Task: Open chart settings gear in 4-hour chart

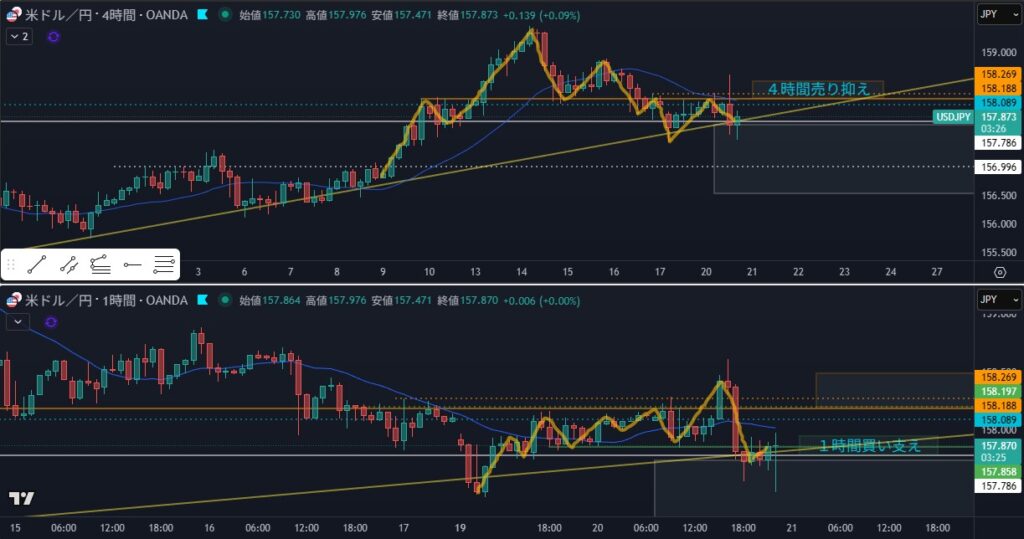Action: 999,272
